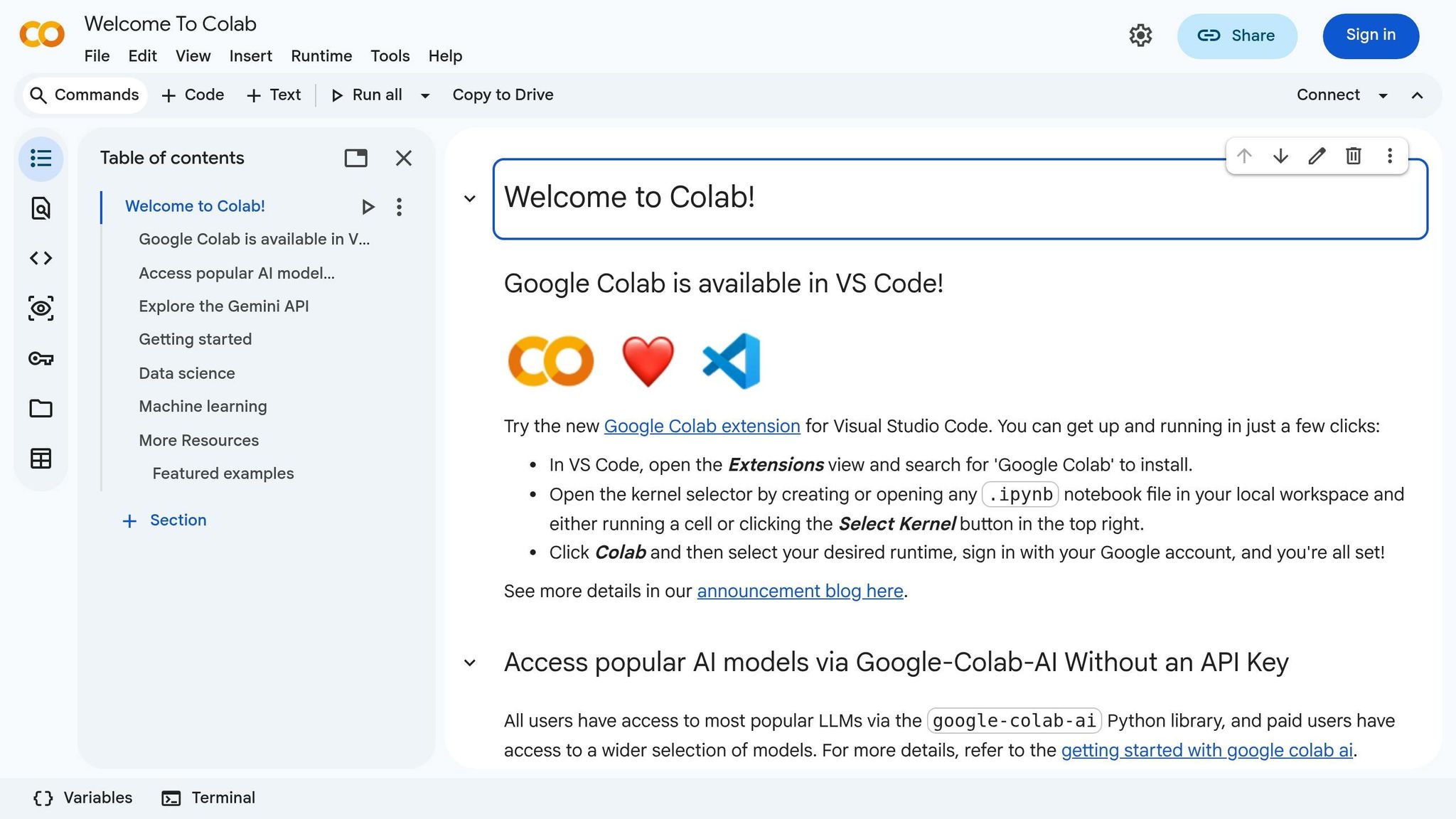Click the Google Colab is available in VS Code! heading

[723, 284]
